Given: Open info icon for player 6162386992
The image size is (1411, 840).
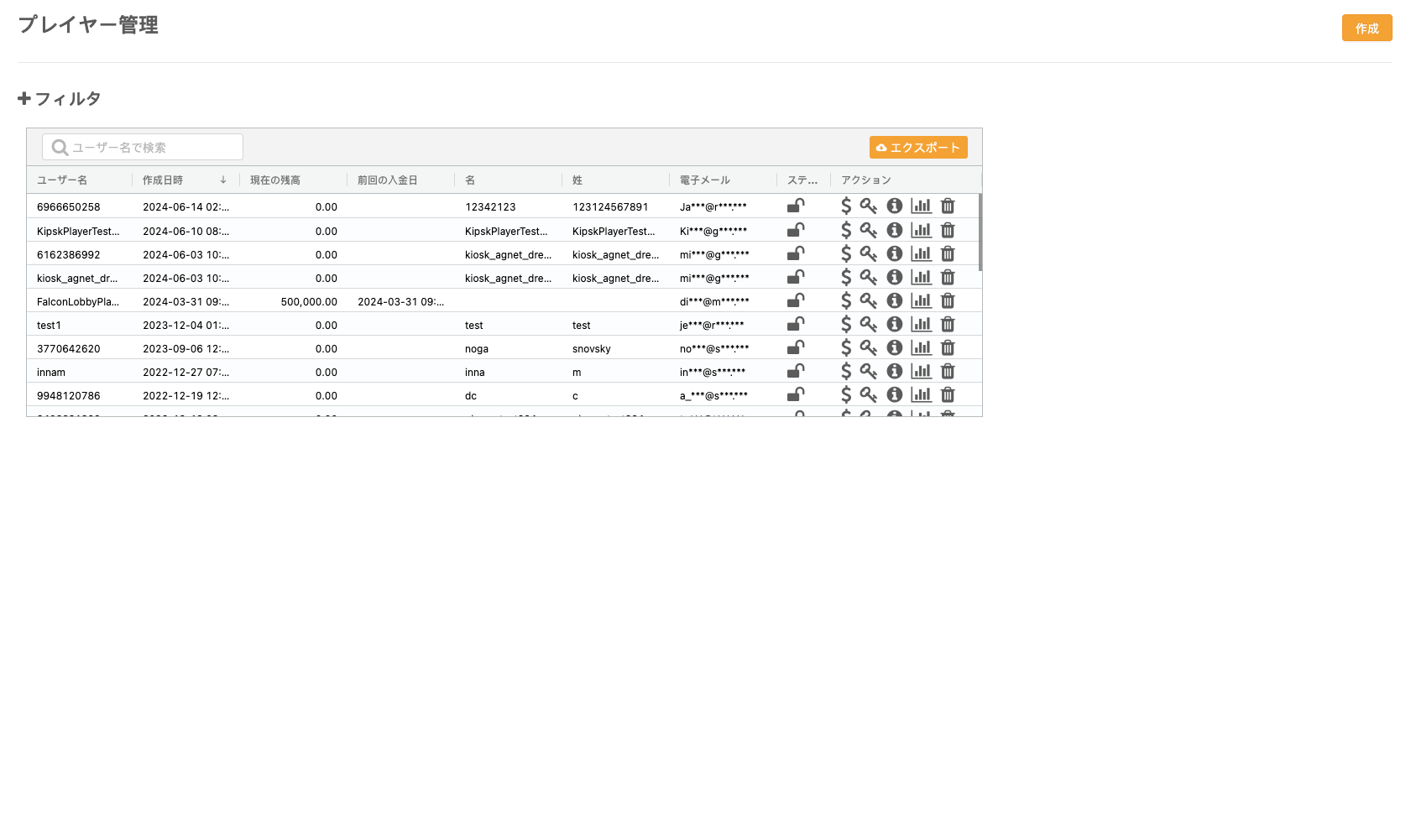Looking at the screenshot, I should 895,253.
